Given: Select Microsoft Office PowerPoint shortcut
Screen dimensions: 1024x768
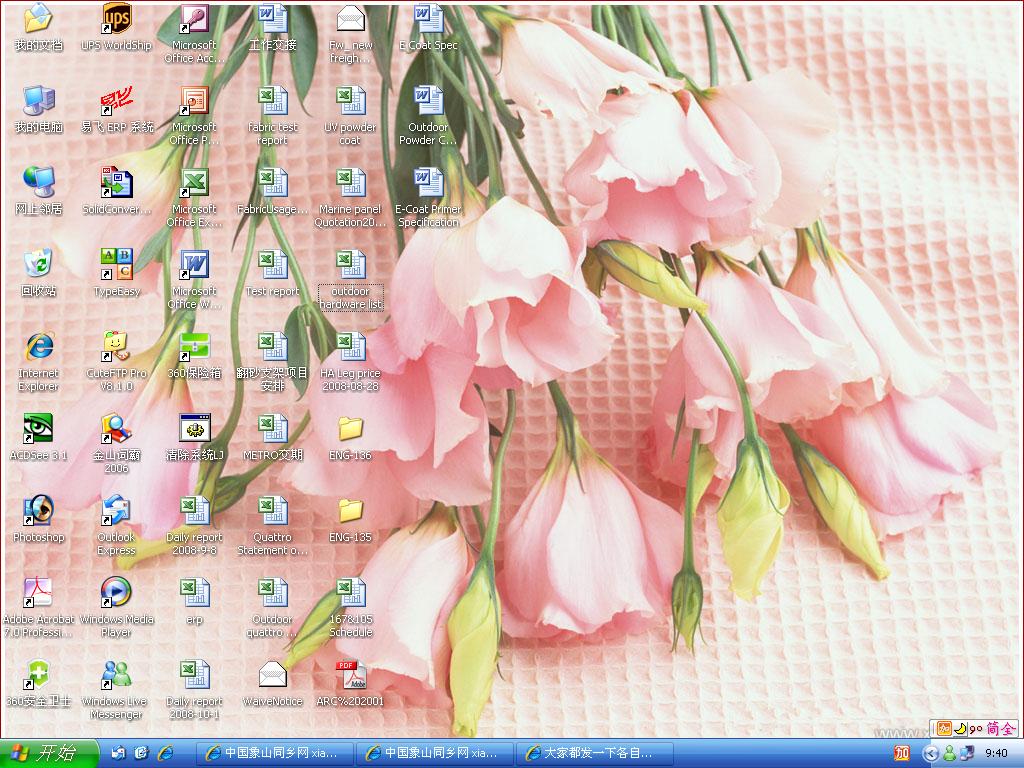Looking at the screenshot, I should click(194, 116).
